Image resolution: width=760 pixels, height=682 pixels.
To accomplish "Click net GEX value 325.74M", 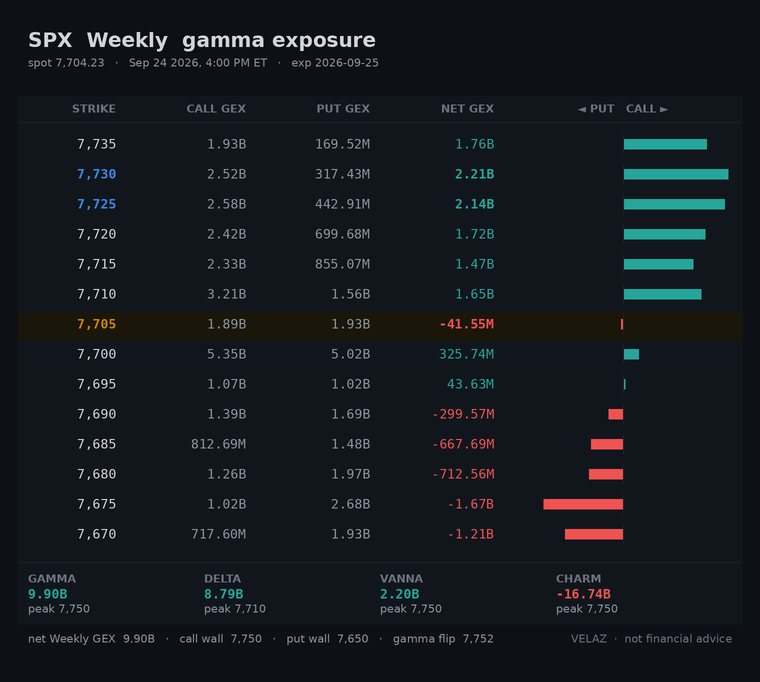I will [x=466, y=354].
